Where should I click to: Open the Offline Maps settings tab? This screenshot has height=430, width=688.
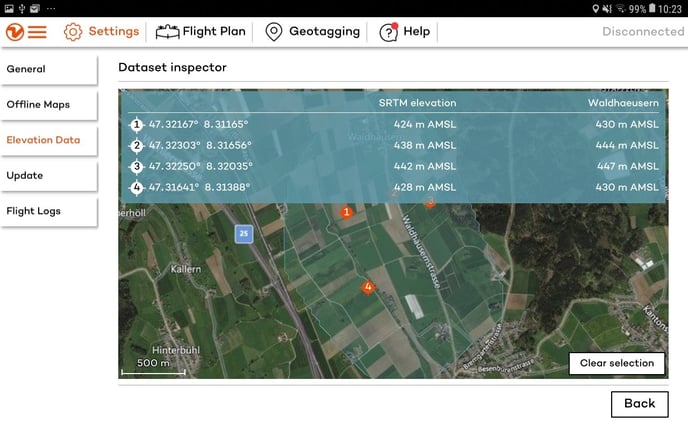pos(48,104)
